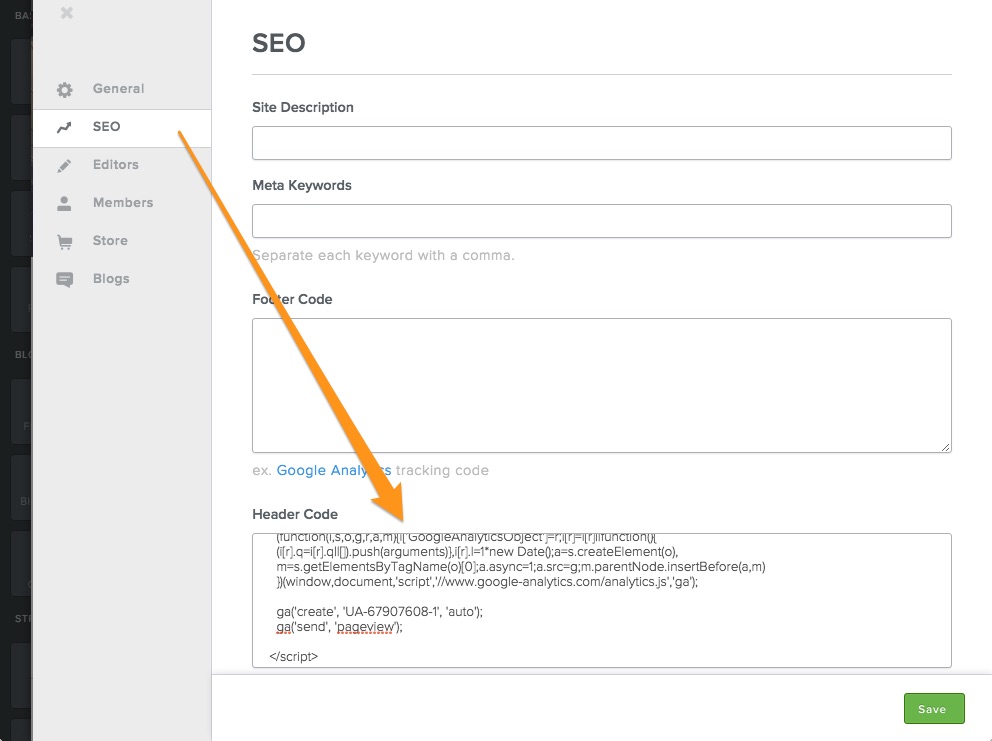Select the SEO settings tab
The width and height of the screenshot is (992, 741).
[122, 128]
